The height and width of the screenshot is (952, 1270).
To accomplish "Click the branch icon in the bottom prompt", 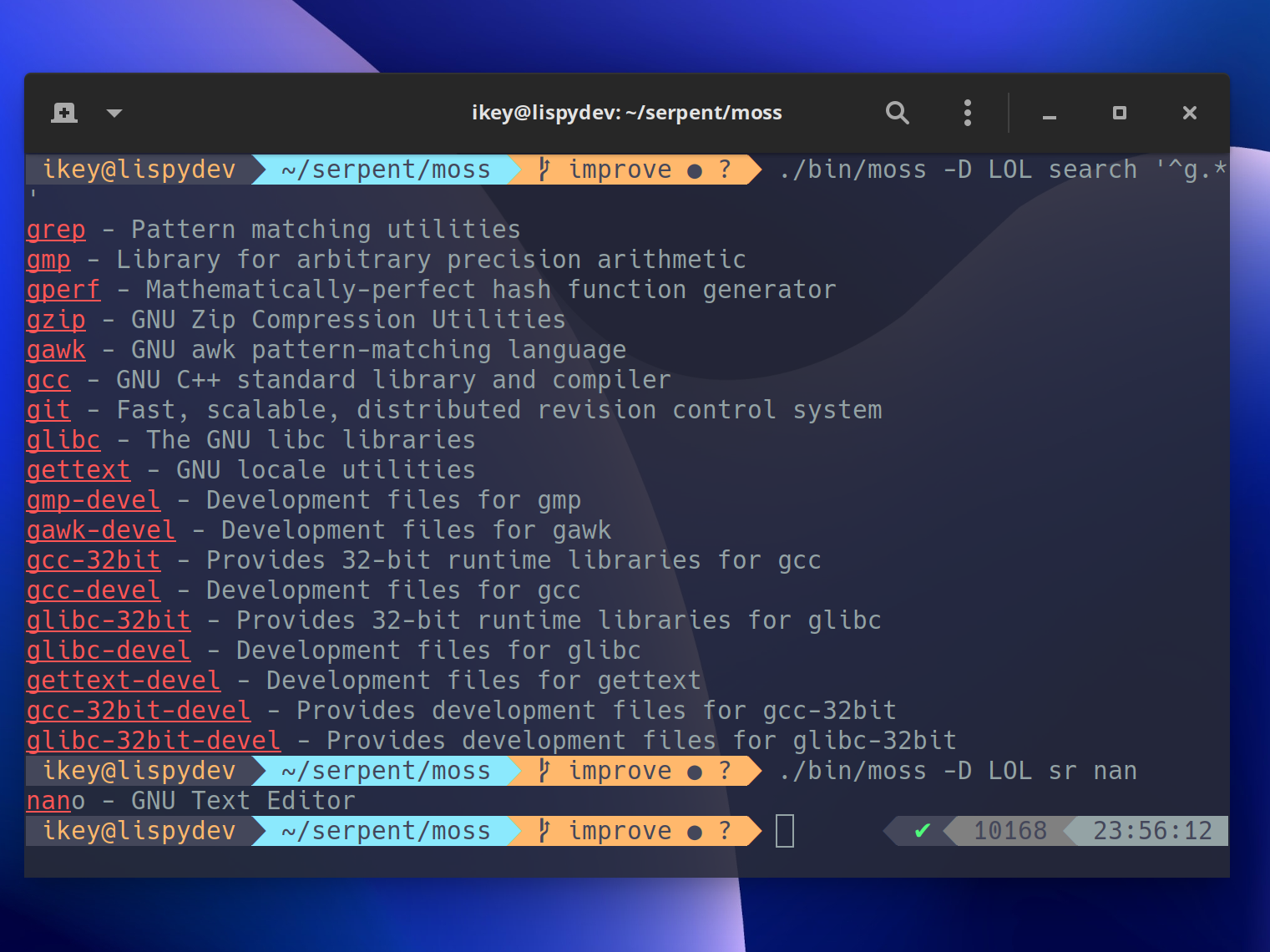I will [x=544, y=830].
